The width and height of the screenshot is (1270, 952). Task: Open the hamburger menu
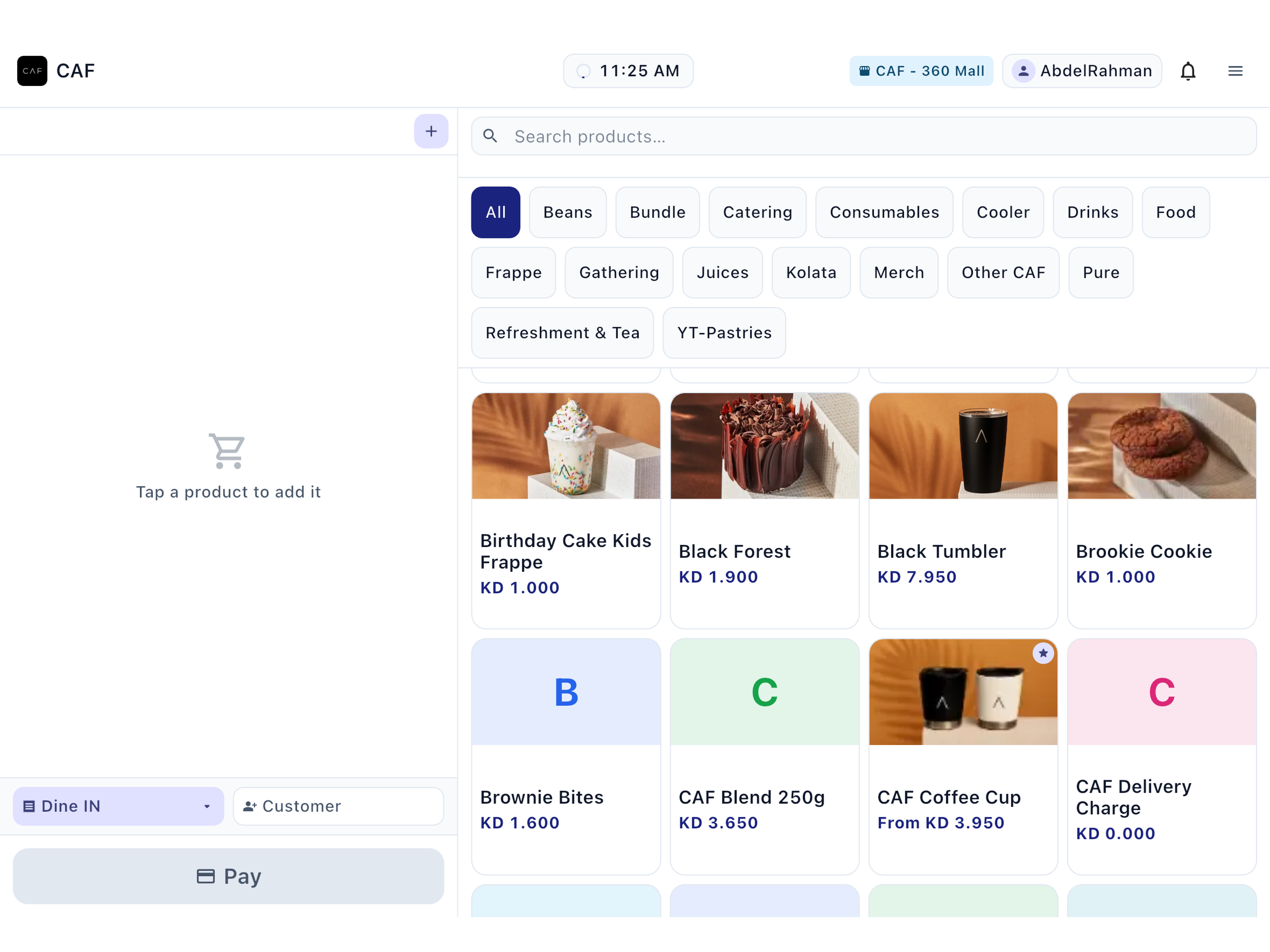coord(1236,71)
